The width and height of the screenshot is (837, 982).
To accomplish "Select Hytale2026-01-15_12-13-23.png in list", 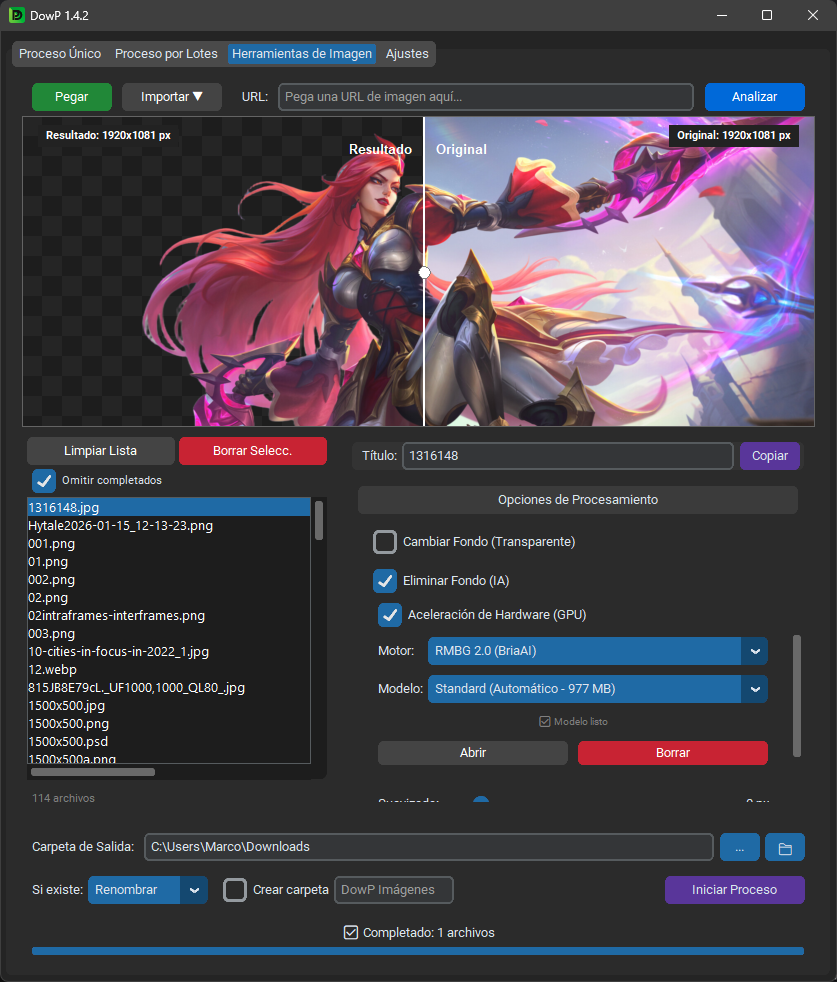I will point(169,525).
